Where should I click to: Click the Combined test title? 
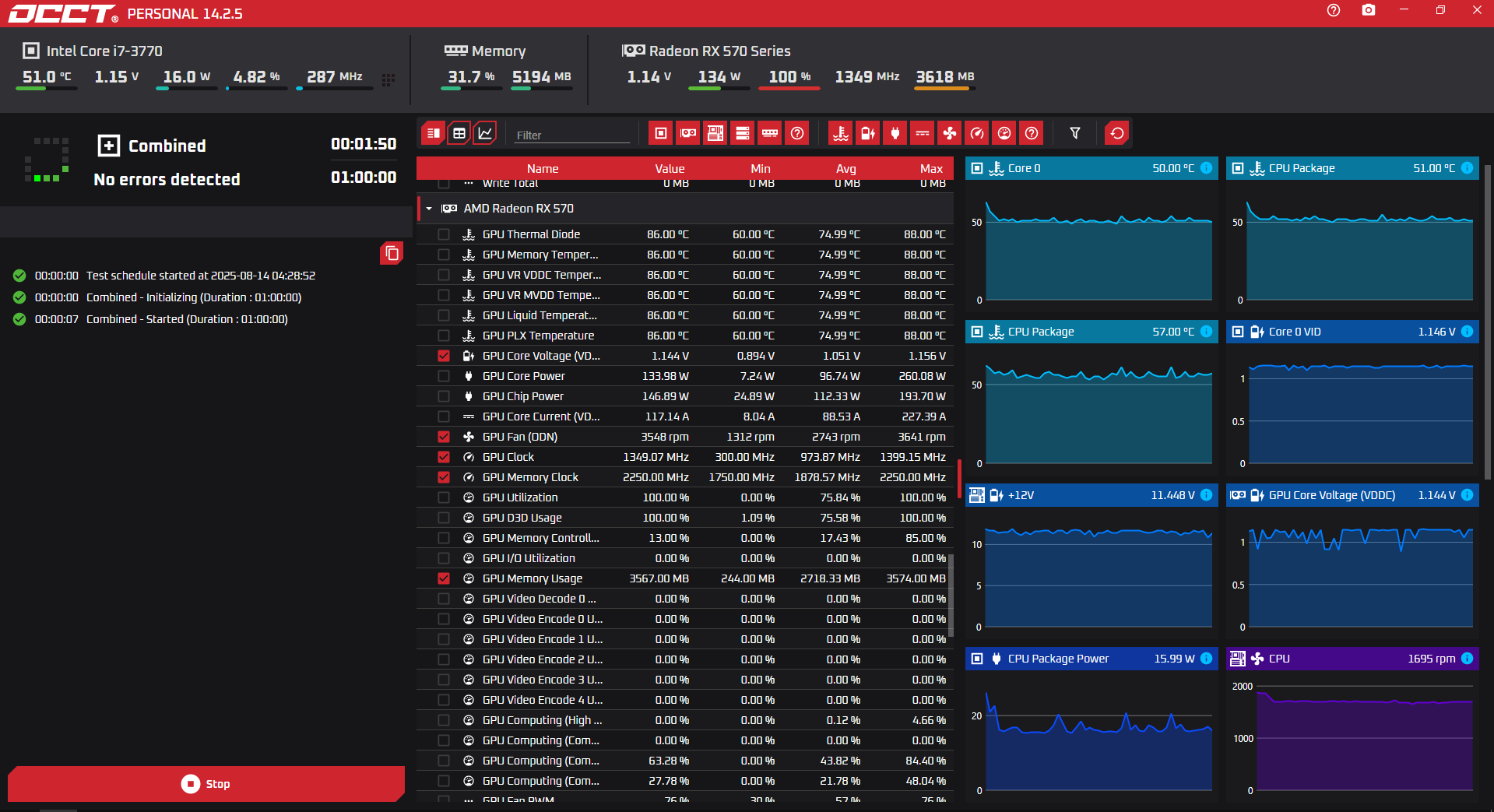[167, 146]
